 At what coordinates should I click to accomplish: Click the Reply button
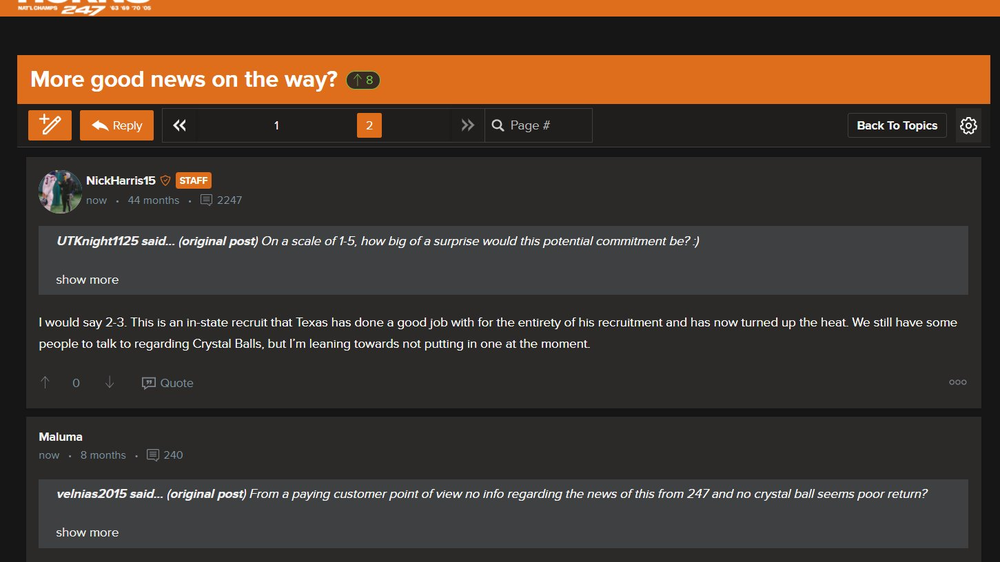(x=117, y=125)
